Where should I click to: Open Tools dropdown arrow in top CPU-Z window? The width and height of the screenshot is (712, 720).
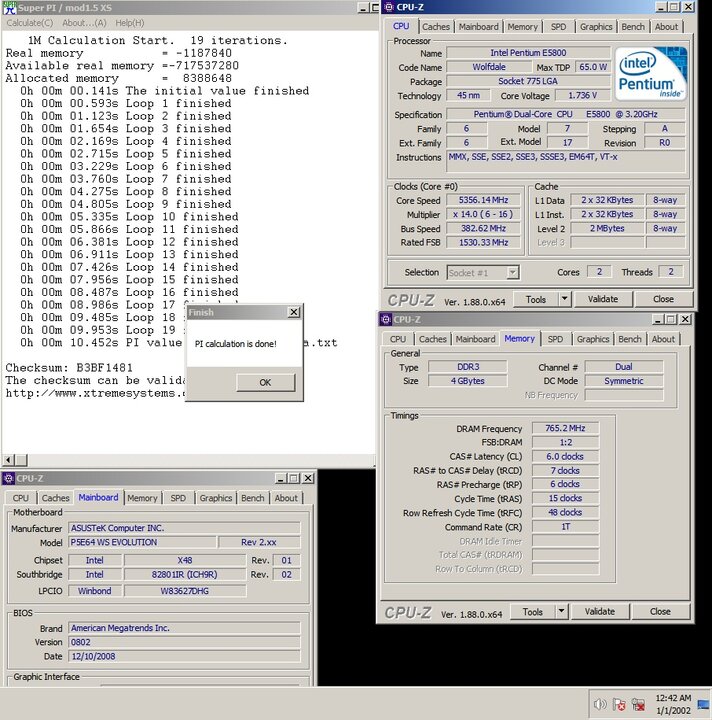point(565,299)
